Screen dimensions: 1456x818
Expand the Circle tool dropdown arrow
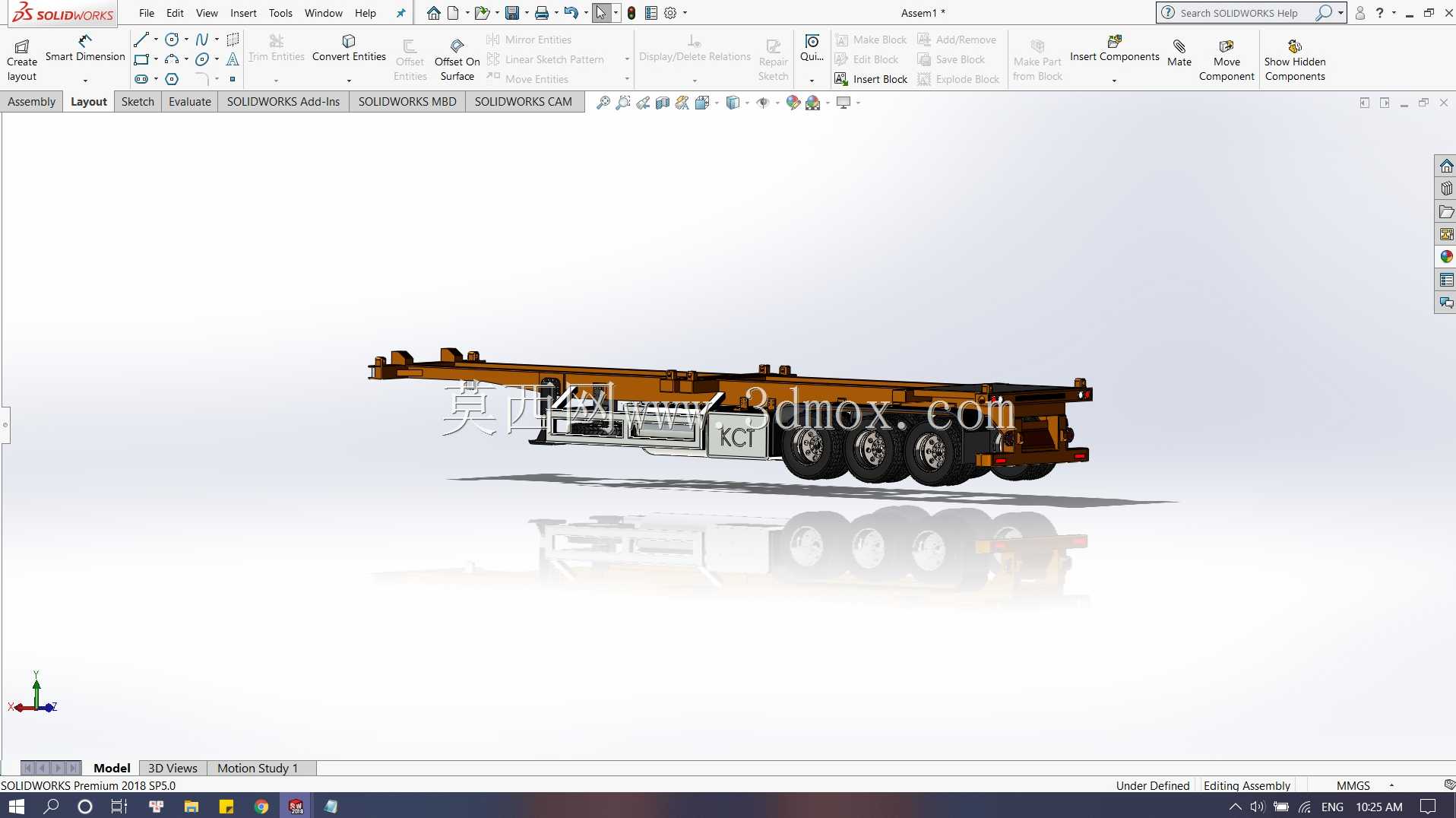click(x=186, y=40)
